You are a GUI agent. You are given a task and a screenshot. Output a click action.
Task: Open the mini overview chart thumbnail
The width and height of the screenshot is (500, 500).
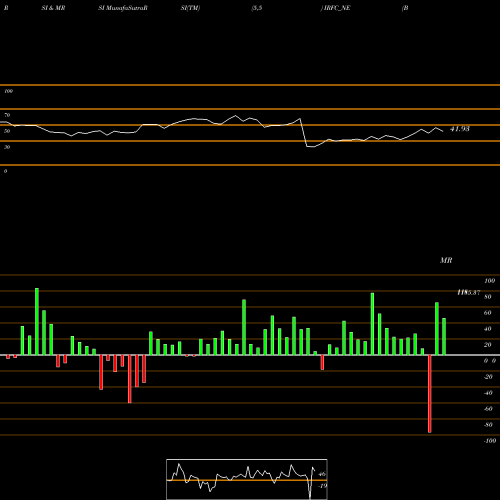pos(247,479)
